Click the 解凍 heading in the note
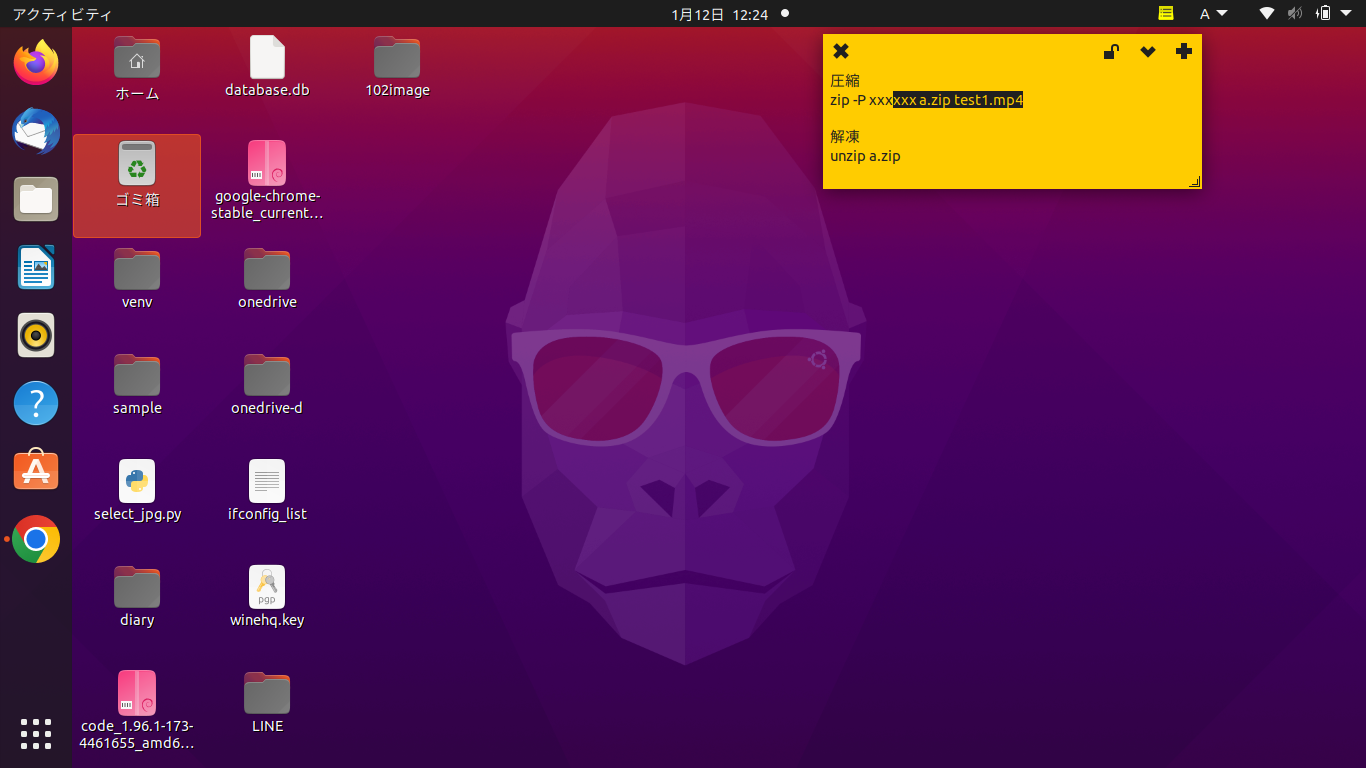 click(845, 137)
